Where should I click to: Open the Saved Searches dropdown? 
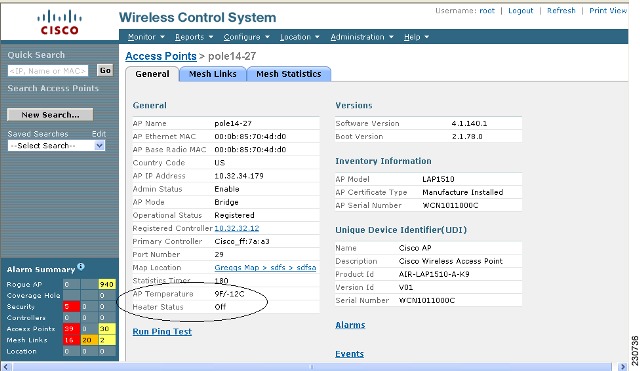point(56,146)
